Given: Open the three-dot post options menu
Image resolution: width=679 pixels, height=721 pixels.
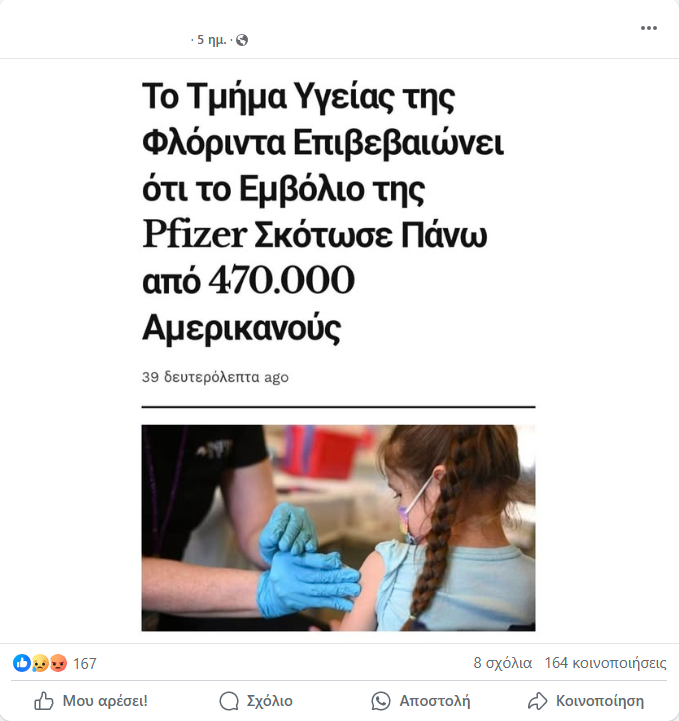Looking at the screenshot, I should point(648,28).
